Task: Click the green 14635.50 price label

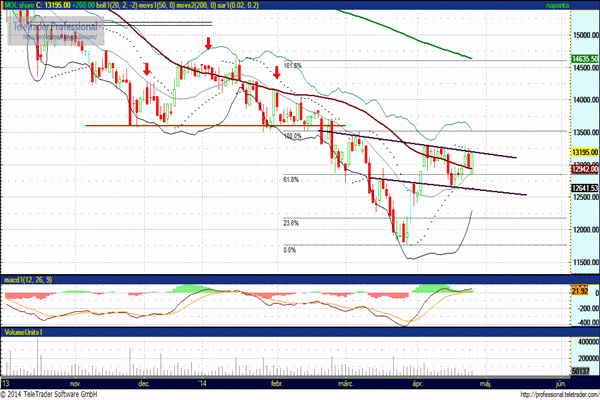Action: tap(584, 59)
